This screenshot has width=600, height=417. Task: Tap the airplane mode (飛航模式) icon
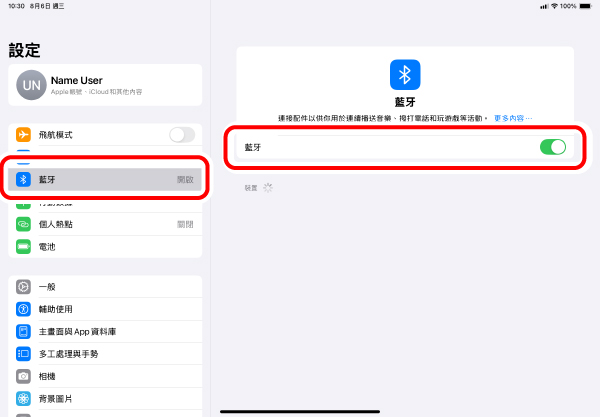coord(23,135)
